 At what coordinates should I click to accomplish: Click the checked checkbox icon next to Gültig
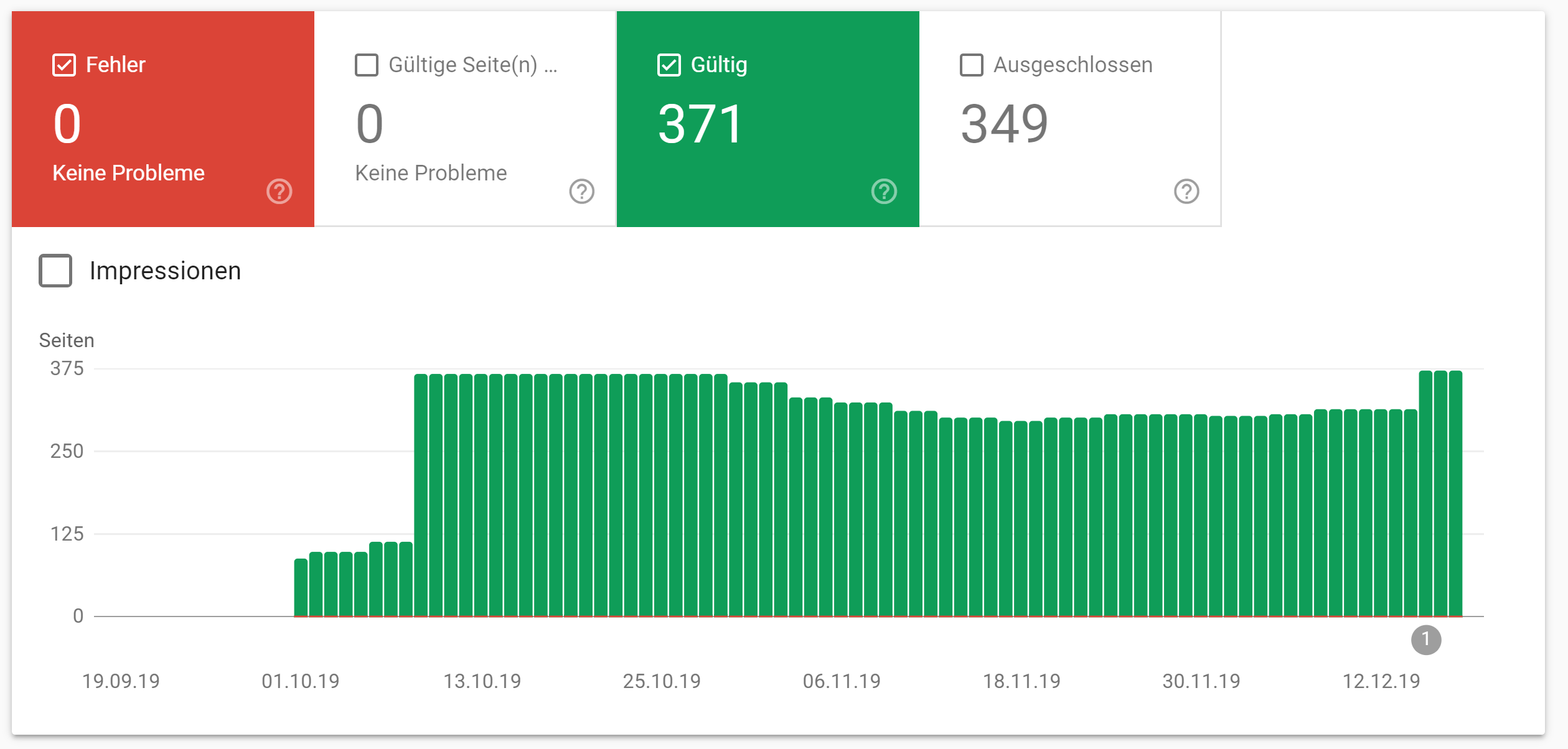pyautogui.click(x=669, y=64)
